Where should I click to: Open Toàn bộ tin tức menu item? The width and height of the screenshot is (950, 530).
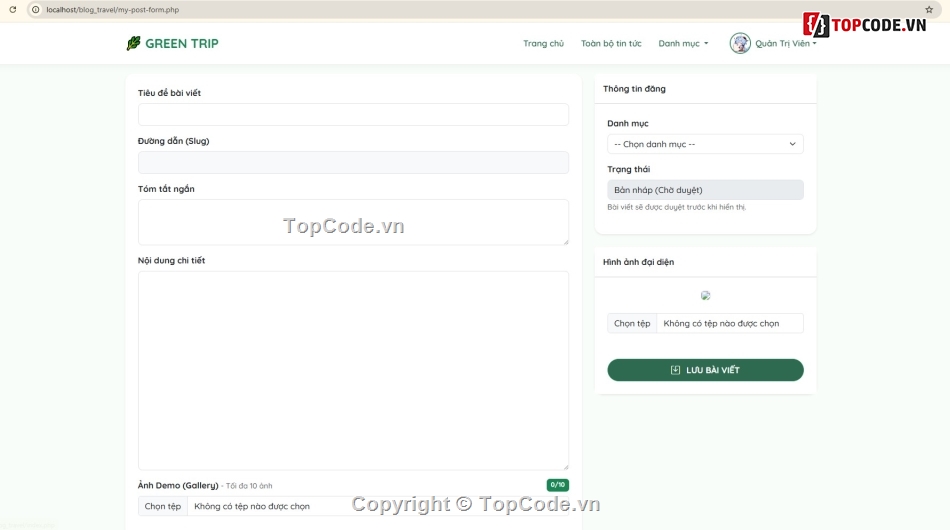[611, 43]
